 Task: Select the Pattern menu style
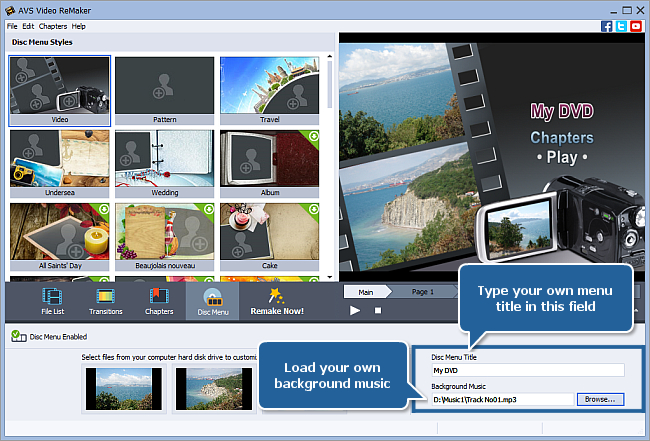[x=165, y=90]
